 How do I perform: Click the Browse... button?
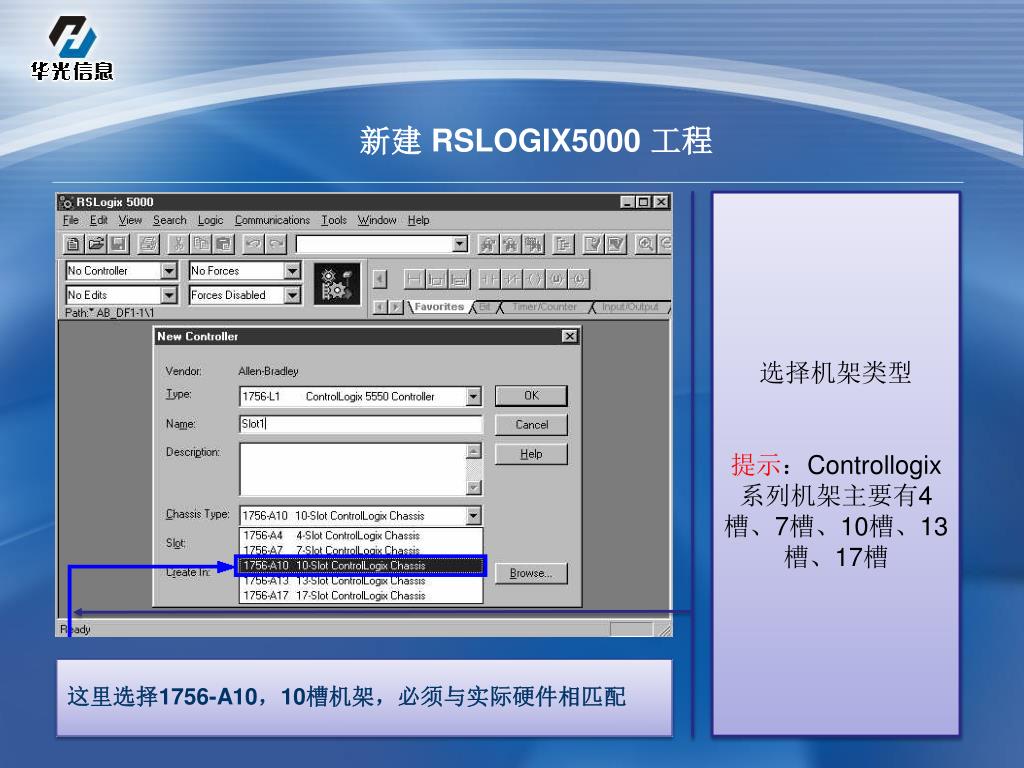click(x=531, y=573)
